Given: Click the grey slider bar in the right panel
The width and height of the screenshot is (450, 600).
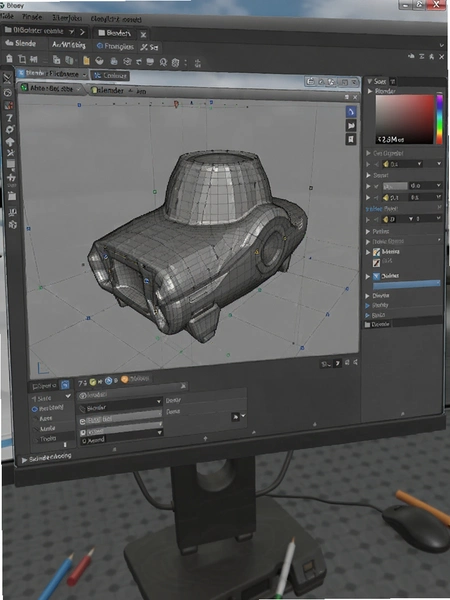Looking at the screenshot, I should (395, 186).
